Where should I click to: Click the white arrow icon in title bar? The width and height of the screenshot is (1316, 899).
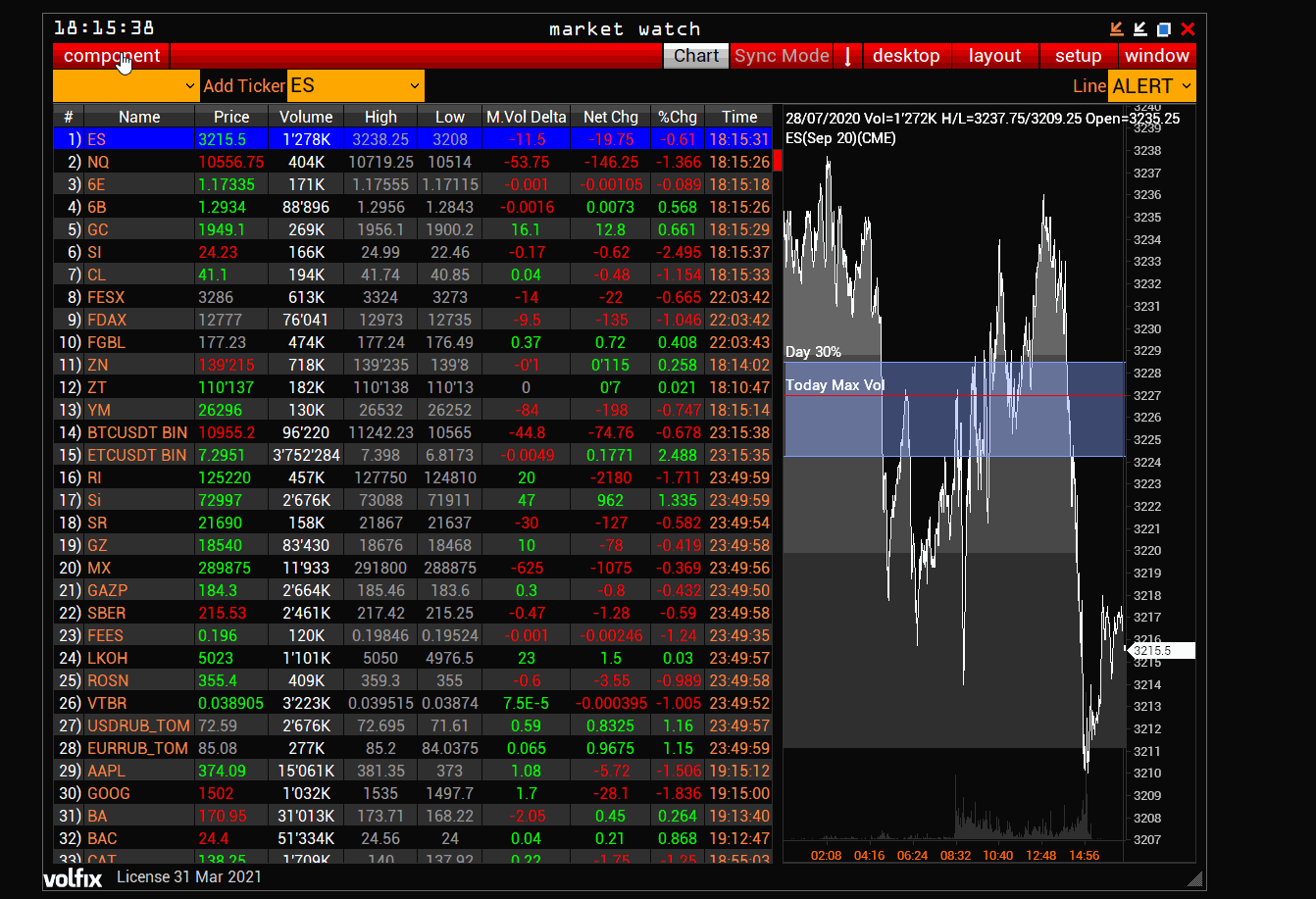coord(1139,29)
